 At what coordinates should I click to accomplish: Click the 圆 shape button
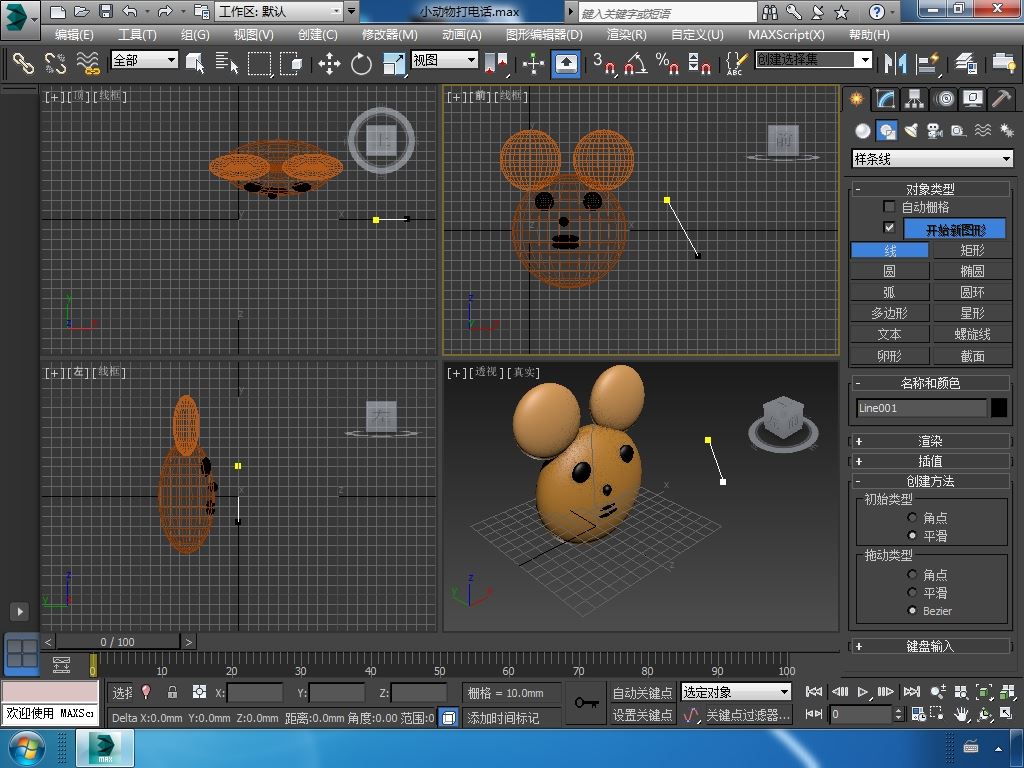point(889,271)
